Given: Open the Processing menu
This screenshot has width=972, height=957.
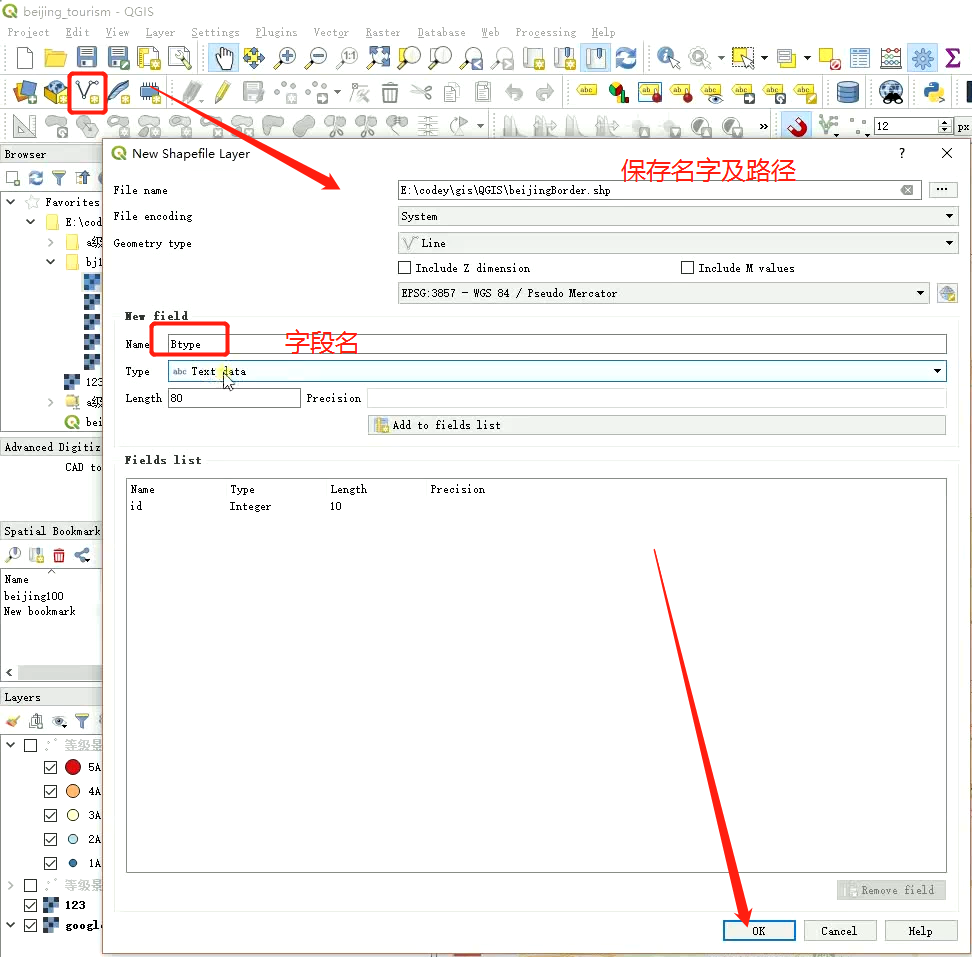Looking at the screenshot, I should tap(546, 32).
